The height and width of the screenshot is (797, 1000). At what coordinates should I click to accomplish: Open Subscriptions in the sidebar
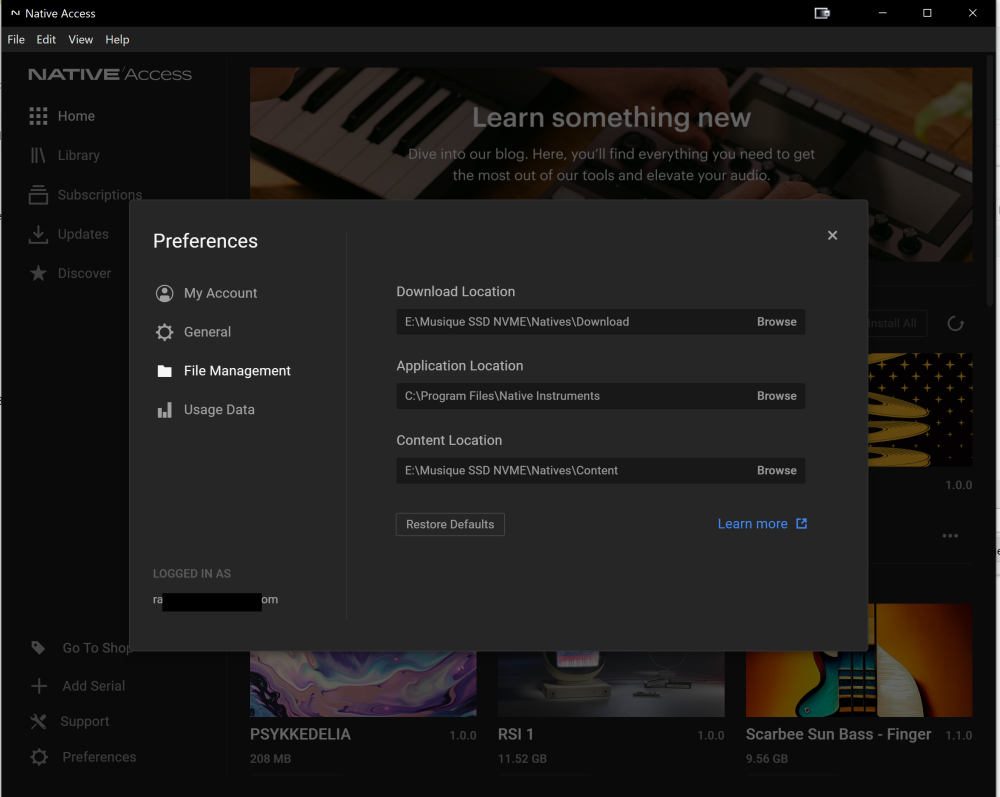[99, 194]
